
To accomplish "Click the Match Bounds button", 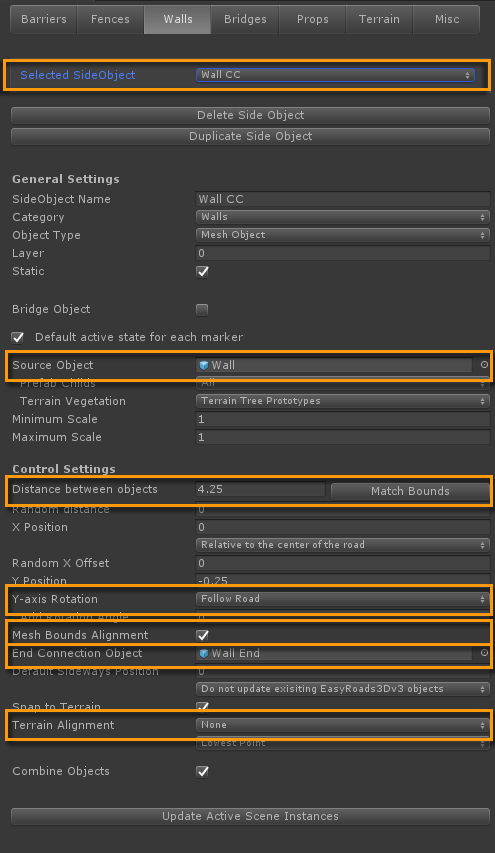I will coord(410,491).
